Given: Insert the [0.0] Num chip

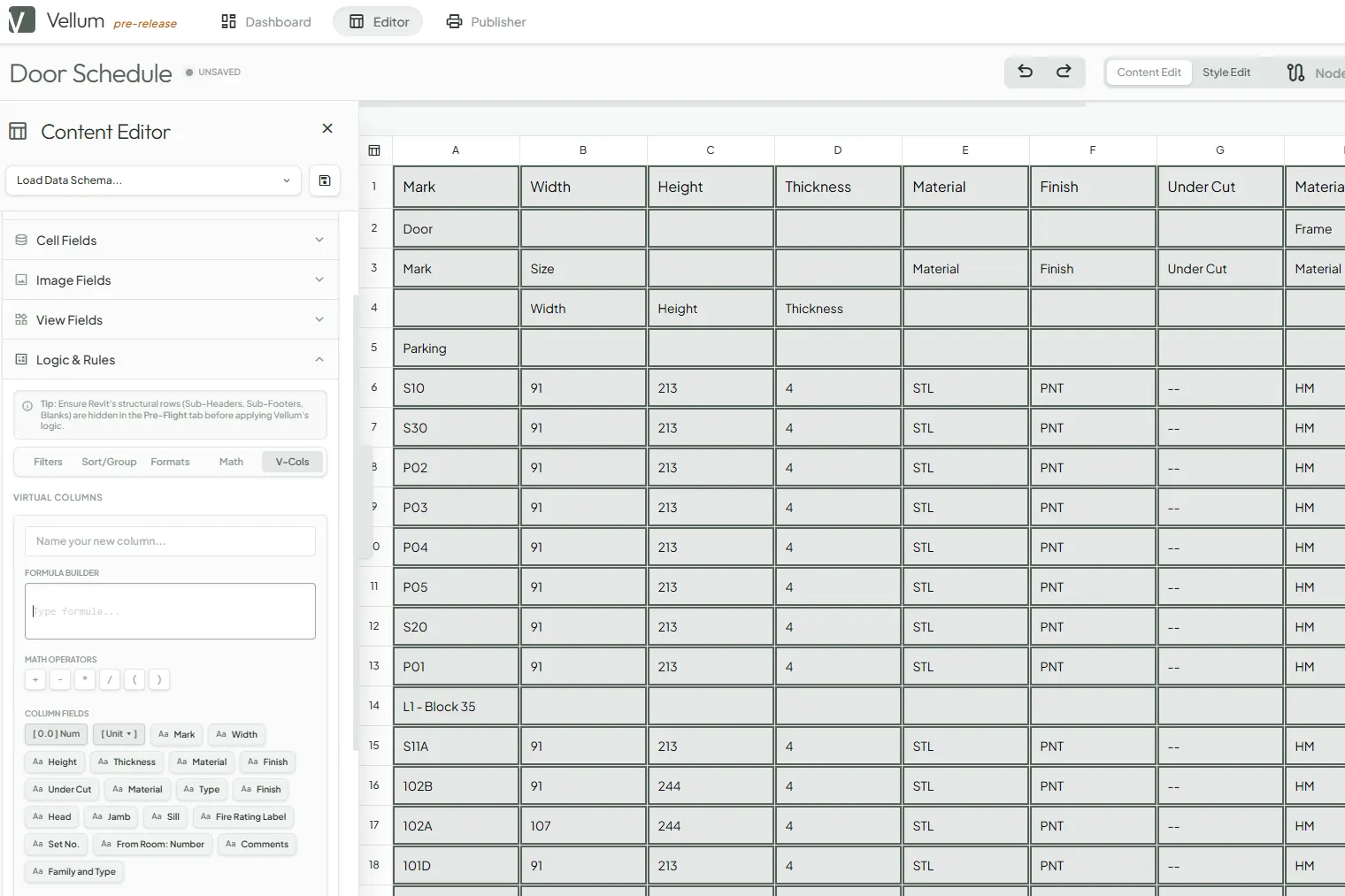Looking at the screenshot, I should point(56,734).
